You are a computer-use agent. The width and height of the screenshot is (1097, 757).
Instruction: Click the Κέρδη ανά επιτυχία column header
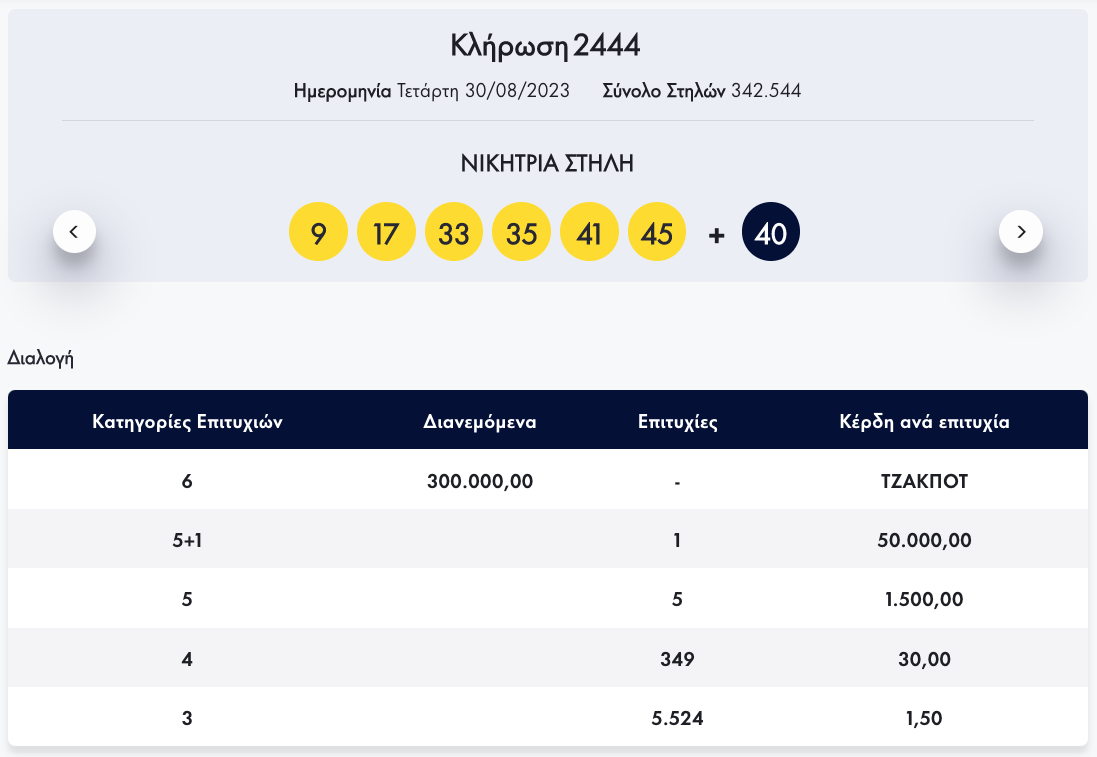(x=924, y=421)
